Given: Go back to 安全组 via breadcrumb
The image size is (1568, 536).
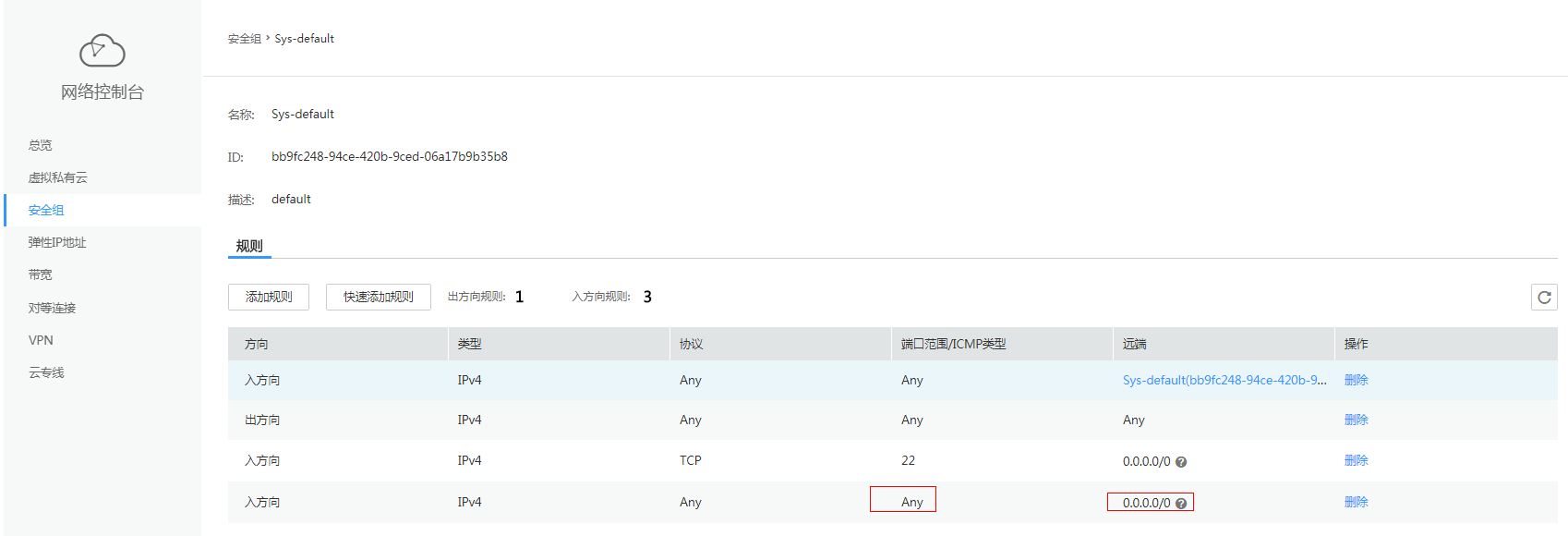Looking at the screenshot, I should [245, 39].
